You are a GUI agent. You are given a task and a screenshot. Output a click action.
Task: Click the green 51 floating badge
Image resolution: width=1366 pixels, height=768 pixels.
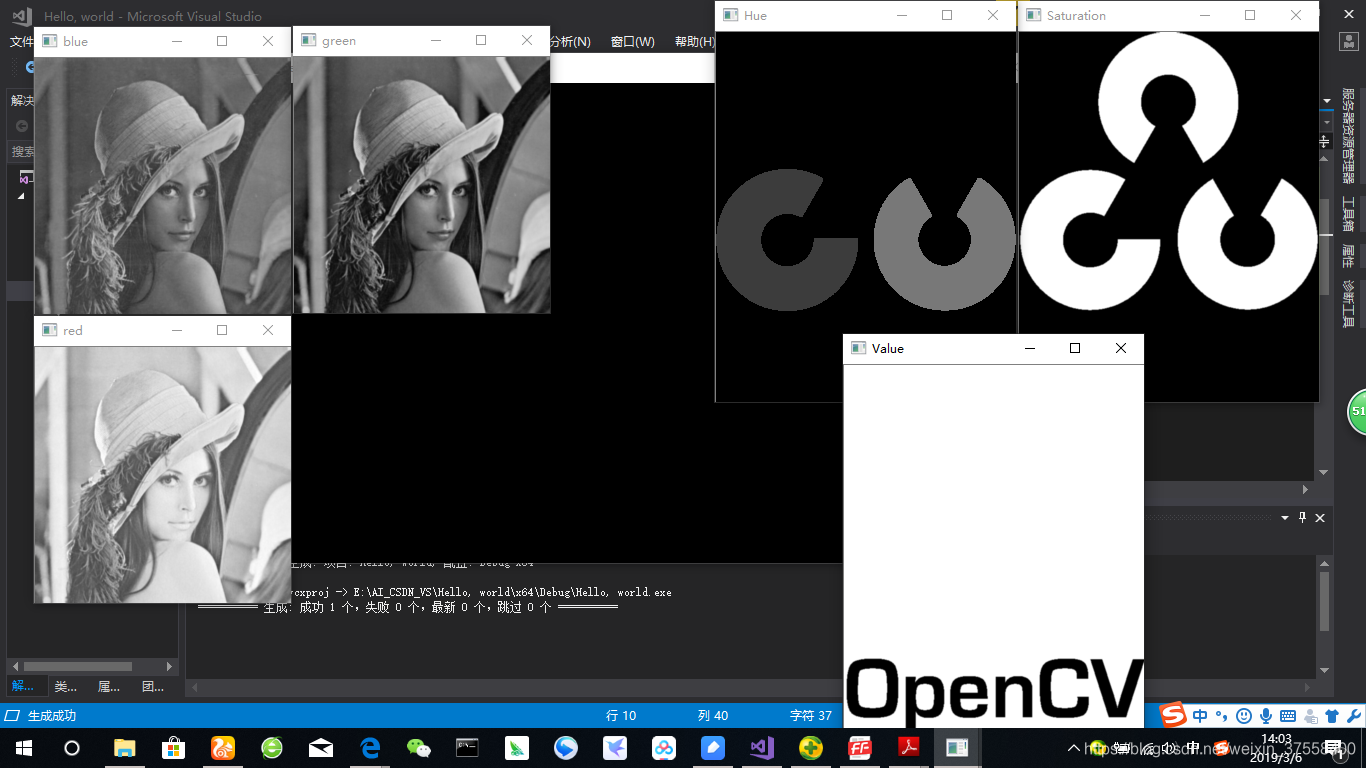pos(1356,411)
